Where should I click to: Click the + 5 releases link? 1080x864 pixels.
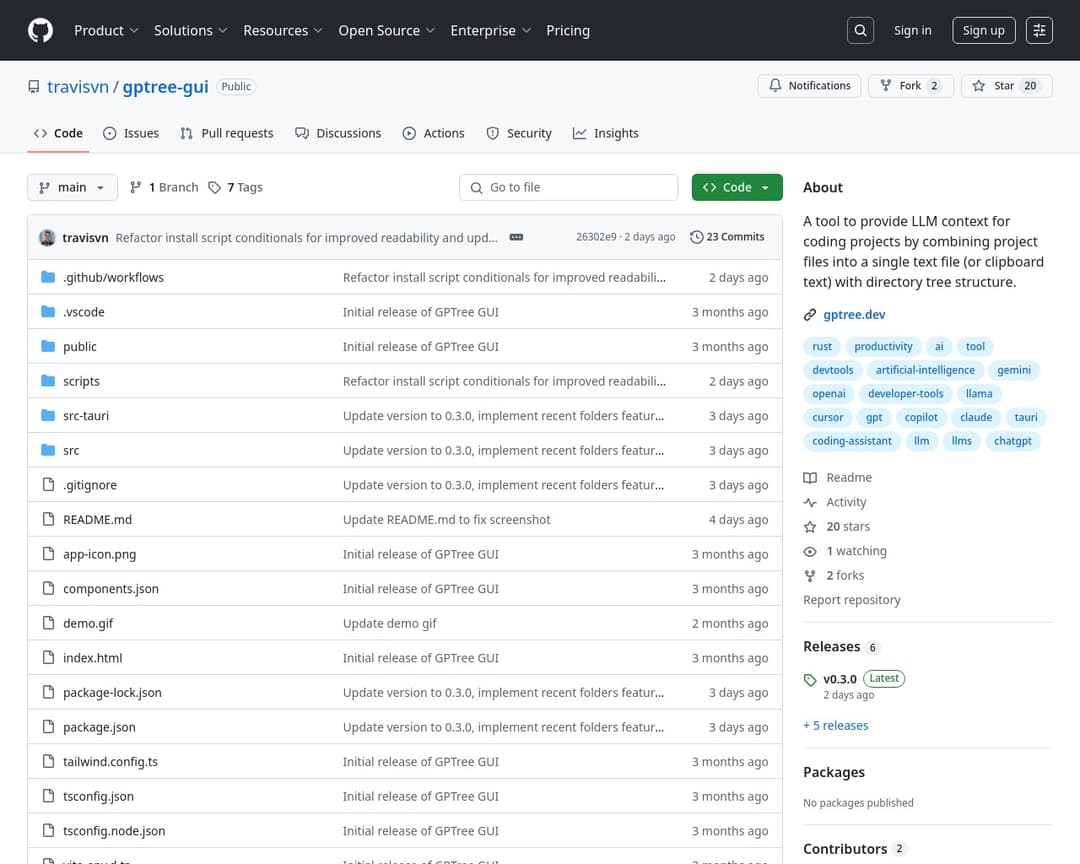[835, 726]
